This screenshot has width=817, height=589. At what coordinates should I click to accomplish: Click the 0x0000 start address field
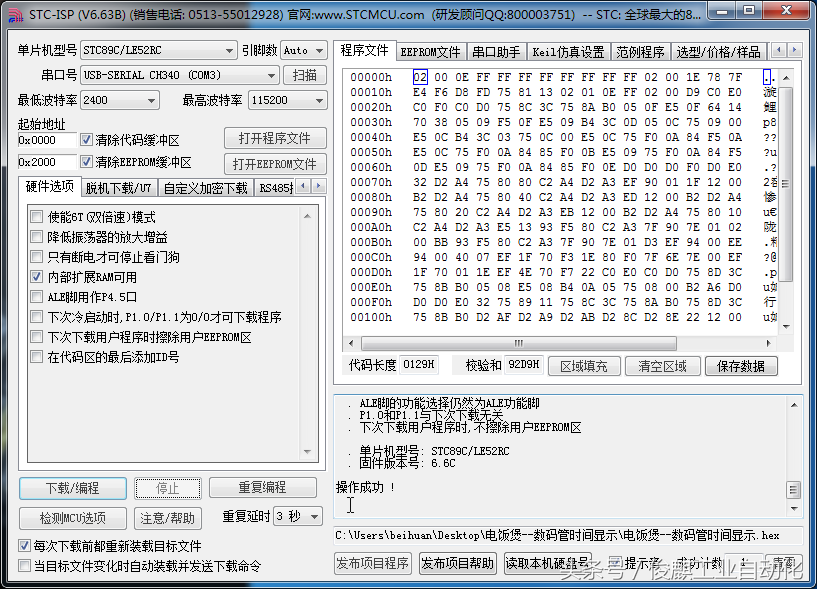47,140
